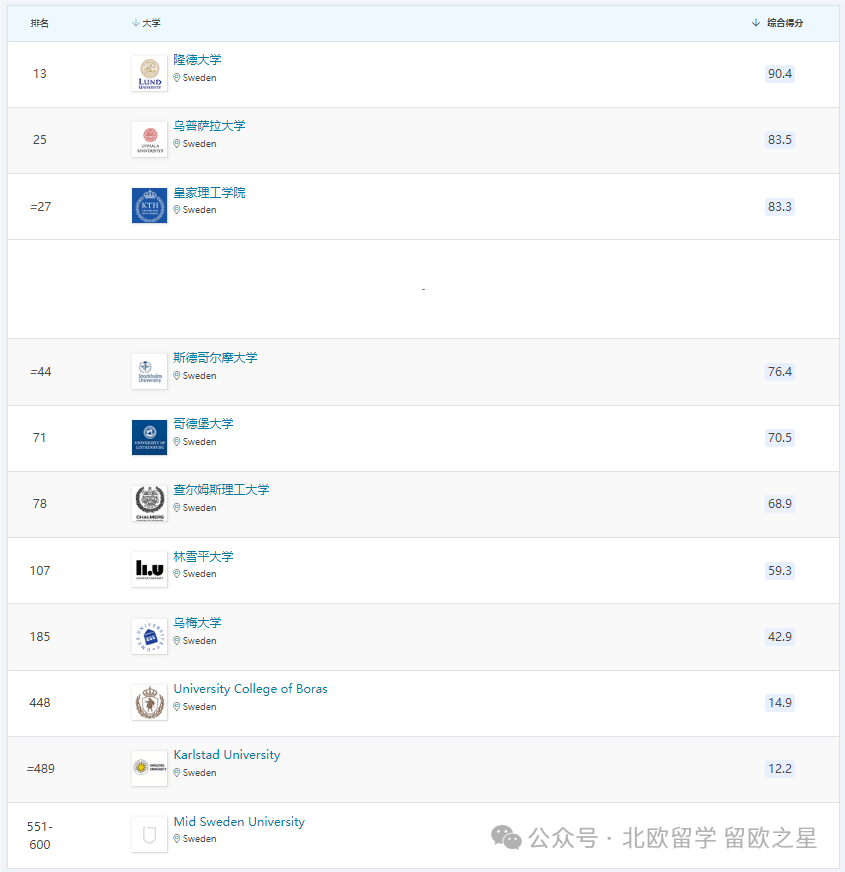
Task: Click the Linköping University LiU logo
Action: coord(149,570)
